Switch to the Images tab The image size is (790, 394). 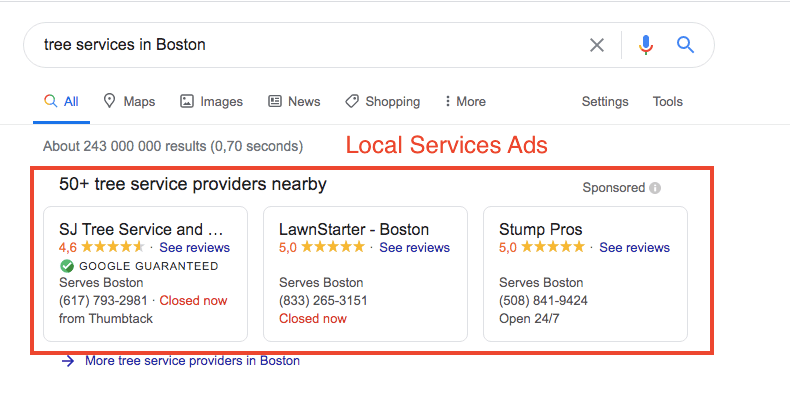211,101
